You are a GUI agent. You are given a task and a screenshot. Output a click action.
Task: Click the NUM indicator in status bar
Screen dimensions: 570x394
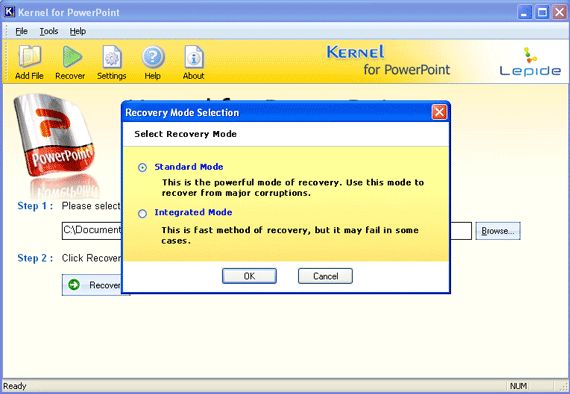point(518,386)
